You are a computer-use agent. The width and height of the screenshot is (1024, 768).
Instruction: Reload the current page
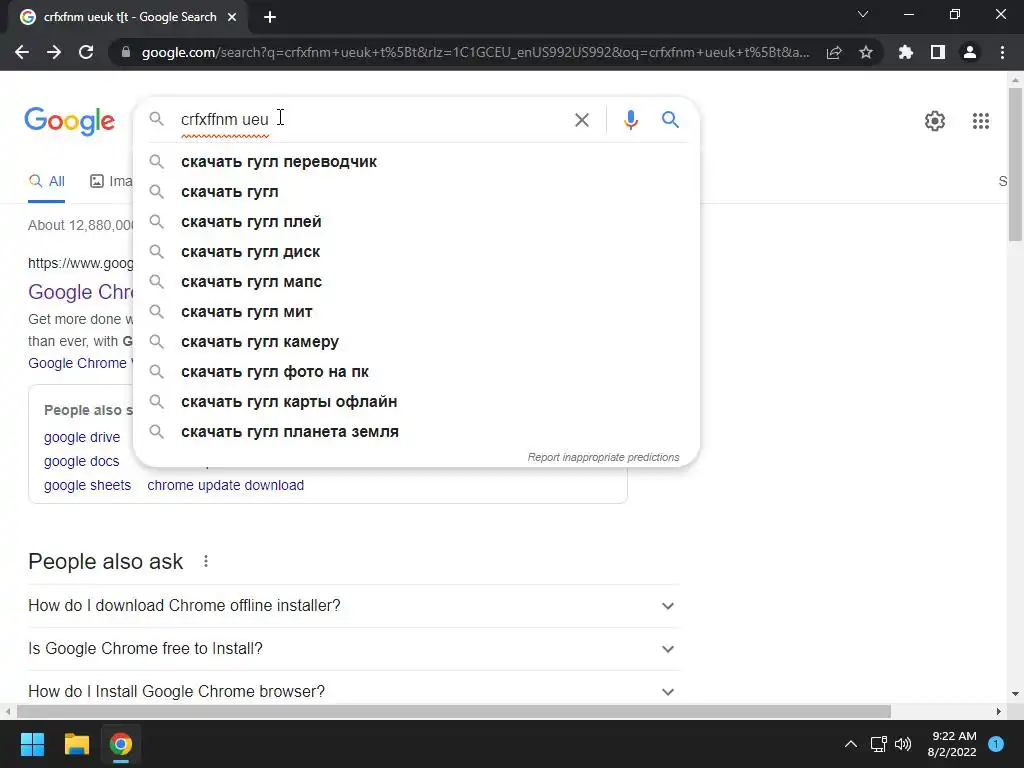click(86, 52)
